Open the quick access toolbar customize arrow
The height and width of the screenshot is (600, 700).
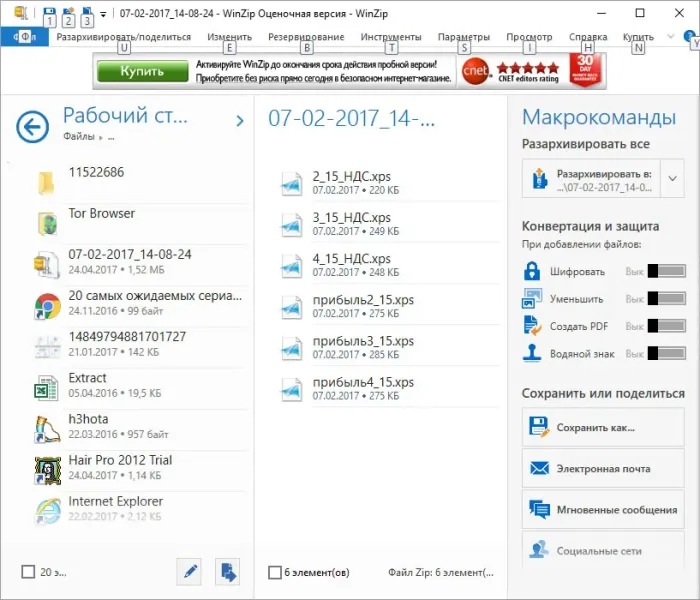[103, 14]
